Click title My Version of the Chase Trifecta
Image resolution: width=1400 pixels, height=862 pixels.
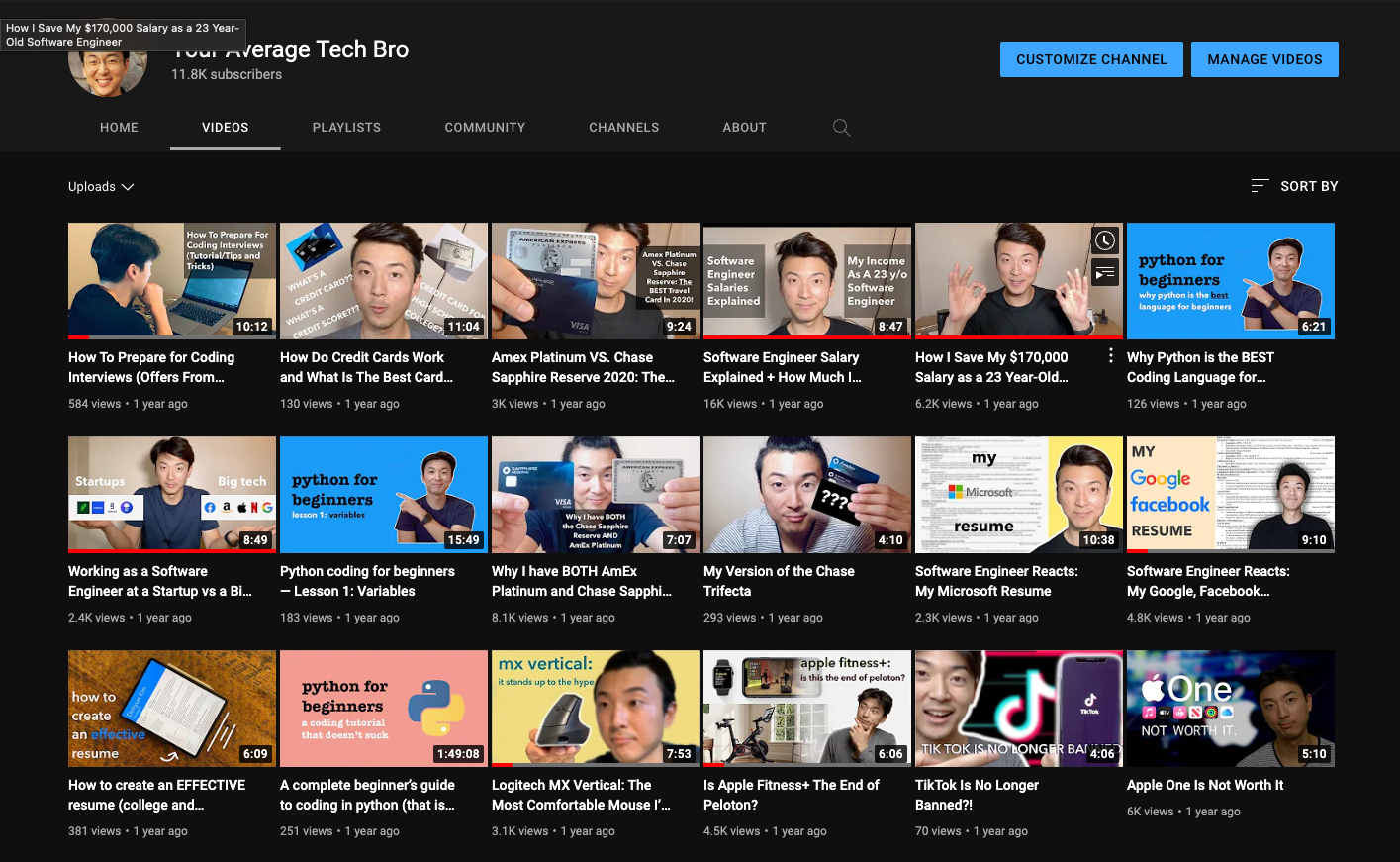pos(779,581)
